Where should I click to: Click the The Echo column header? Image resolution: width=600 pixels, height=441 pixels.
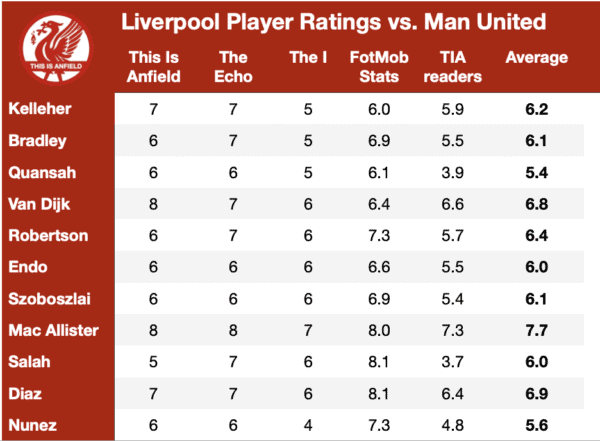pyautogui.click(x=233, y=67)
